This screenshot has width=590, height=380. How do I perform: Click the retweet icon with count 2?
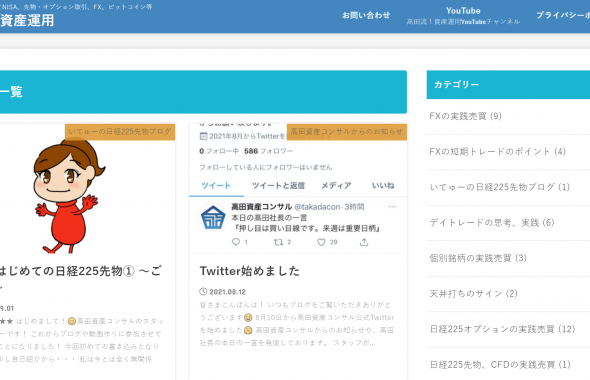pyautogui.click(x=278, y=242)
